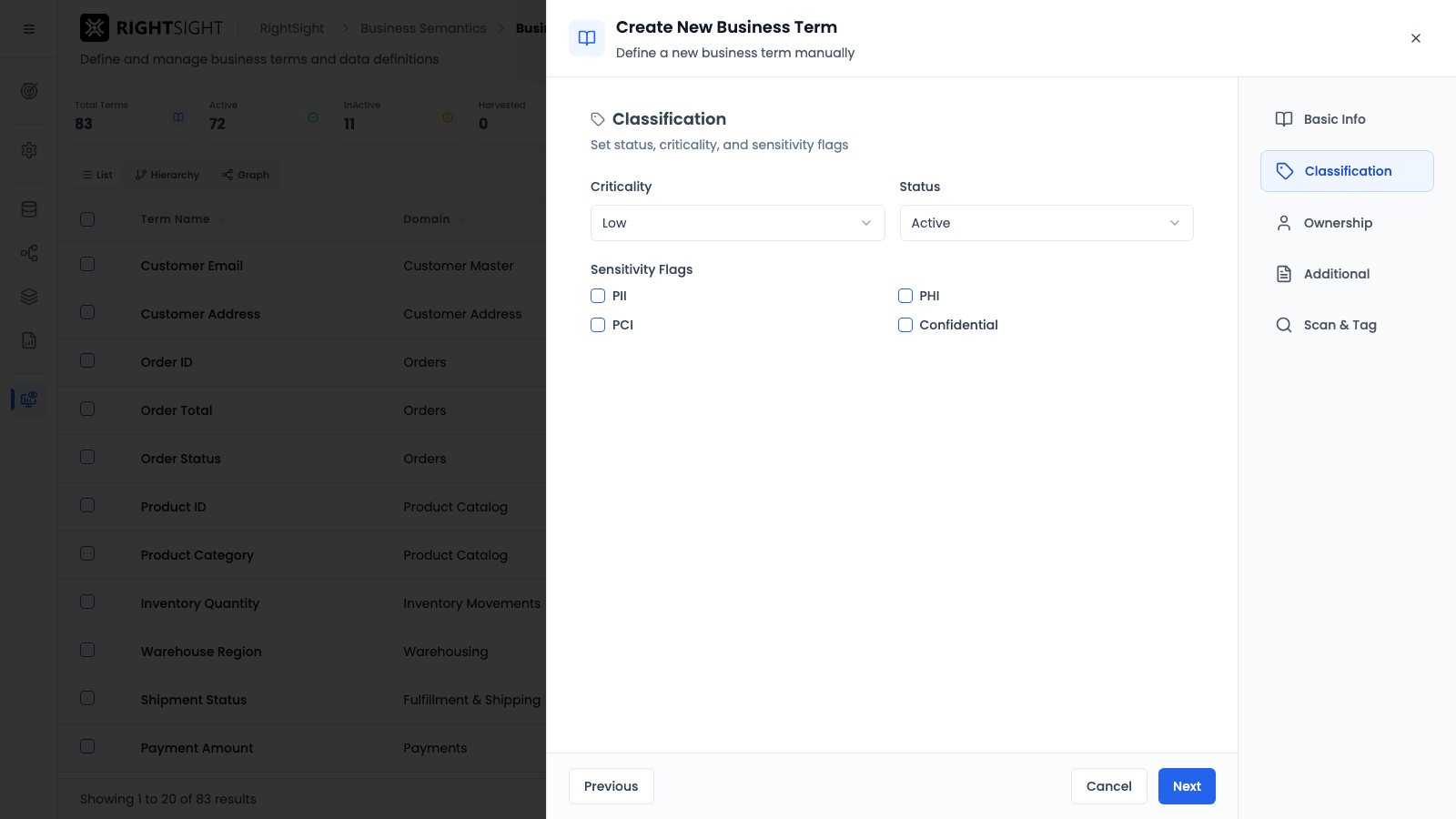
Task: Click the Previous button
Action: 611,786
